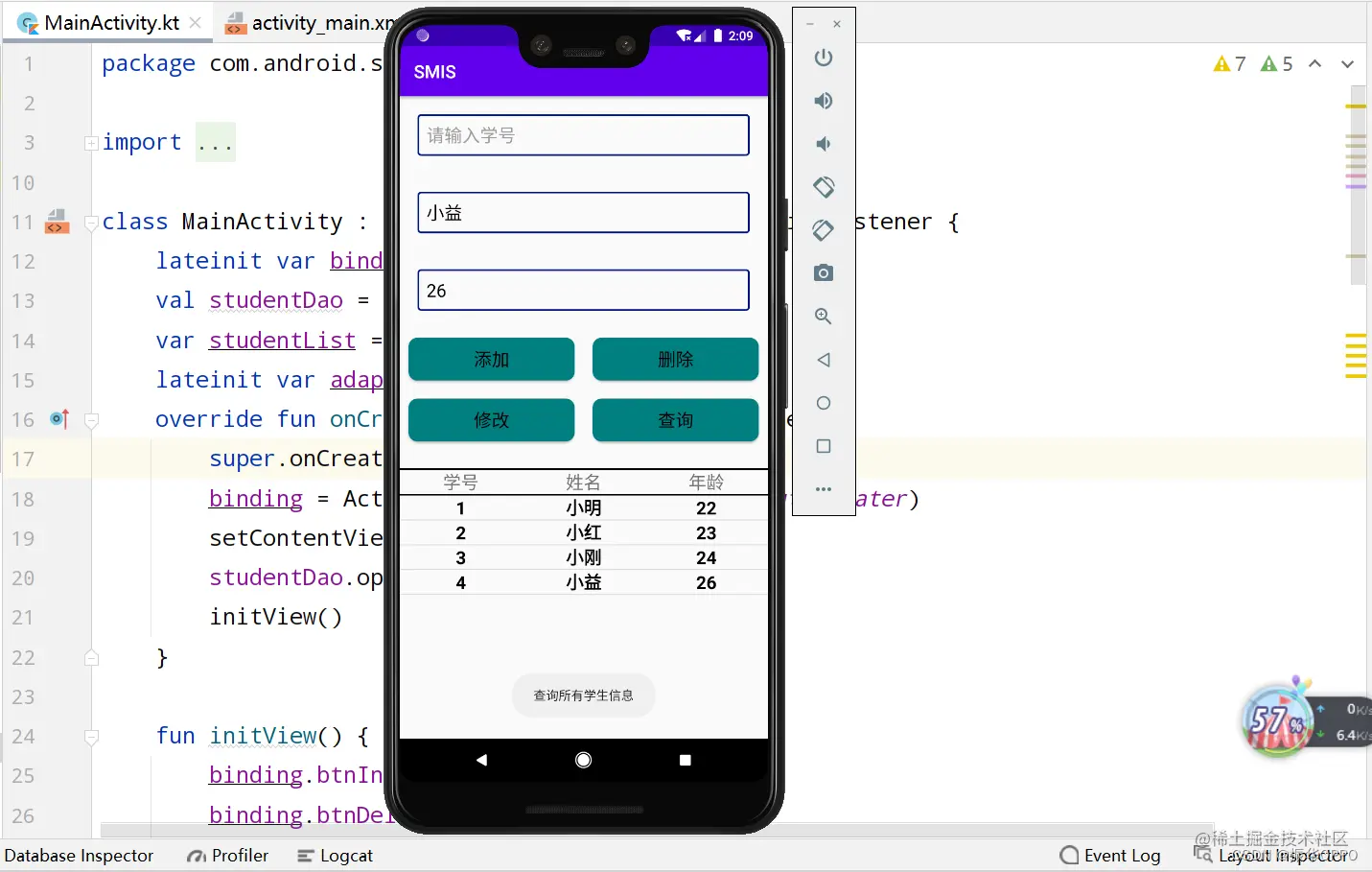Collapse the MainActivity class fold marker
1372x872 pixels.
91,223
